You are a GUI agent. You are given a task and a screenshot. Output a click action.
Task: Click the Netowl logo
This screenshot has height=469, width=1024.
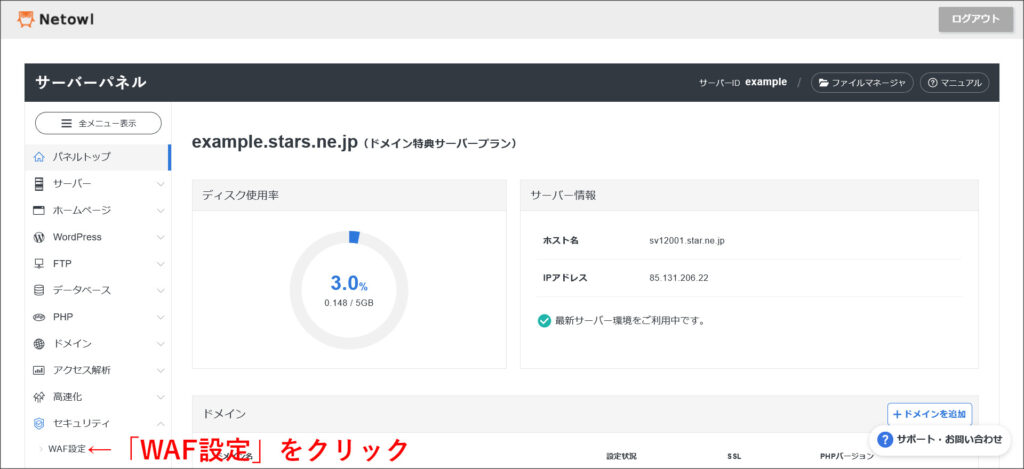tap(56, 19)
